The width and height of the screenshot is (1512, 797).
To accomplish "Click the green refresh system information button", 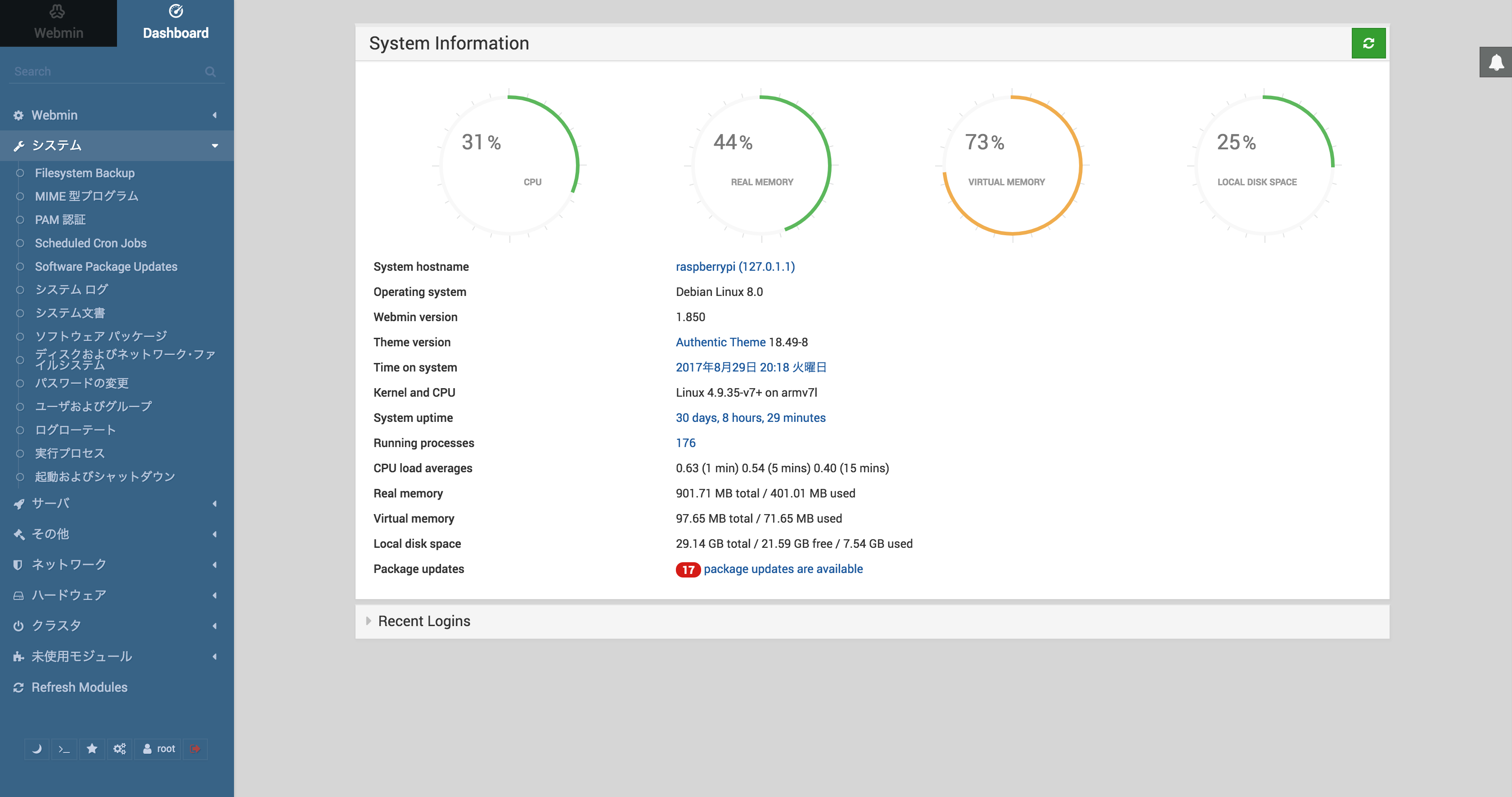I will [1368, 43].
